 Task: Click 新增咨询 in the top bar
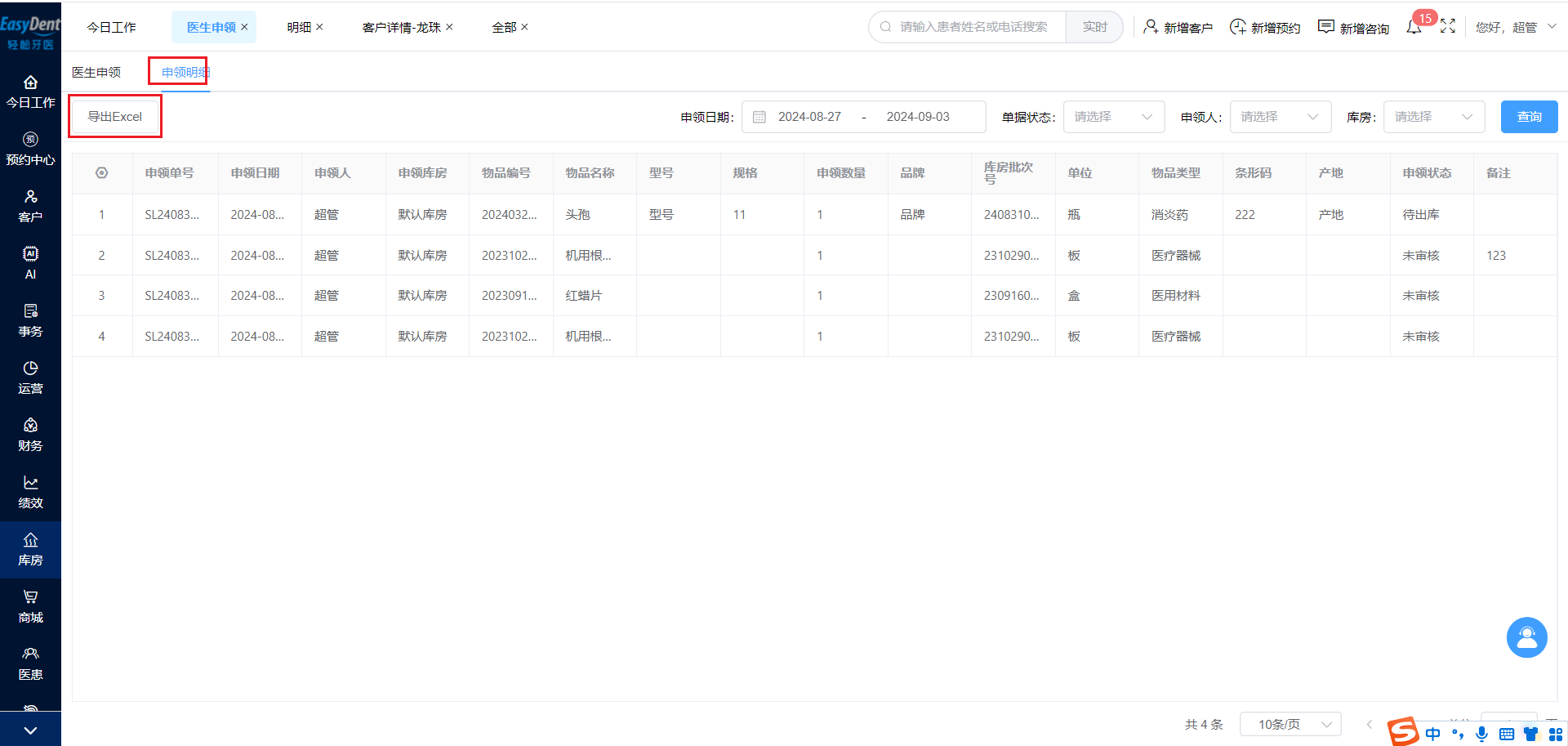[1353, 27]
